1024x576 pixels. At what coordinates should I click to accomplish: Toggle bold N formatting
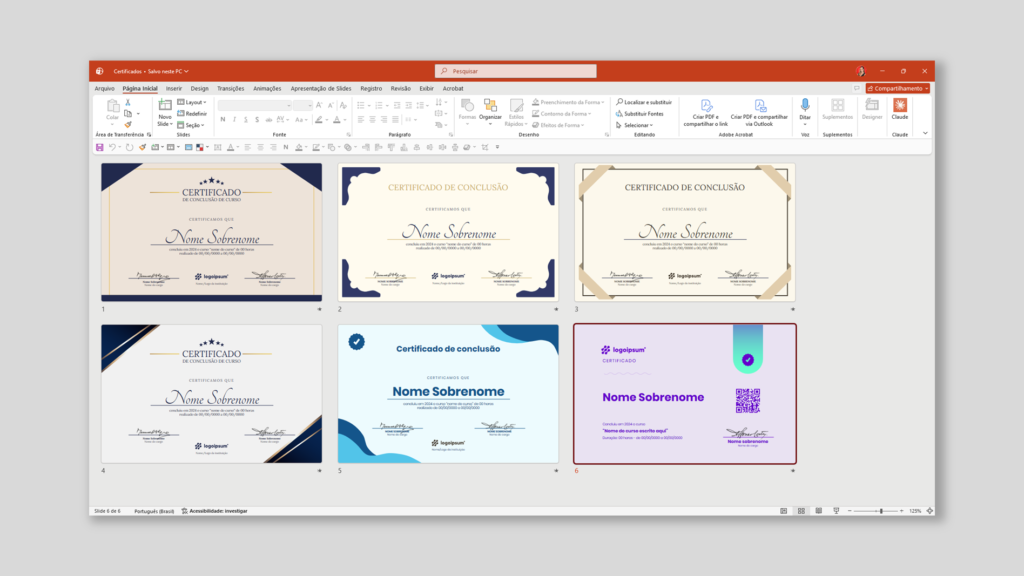[223, 120]
